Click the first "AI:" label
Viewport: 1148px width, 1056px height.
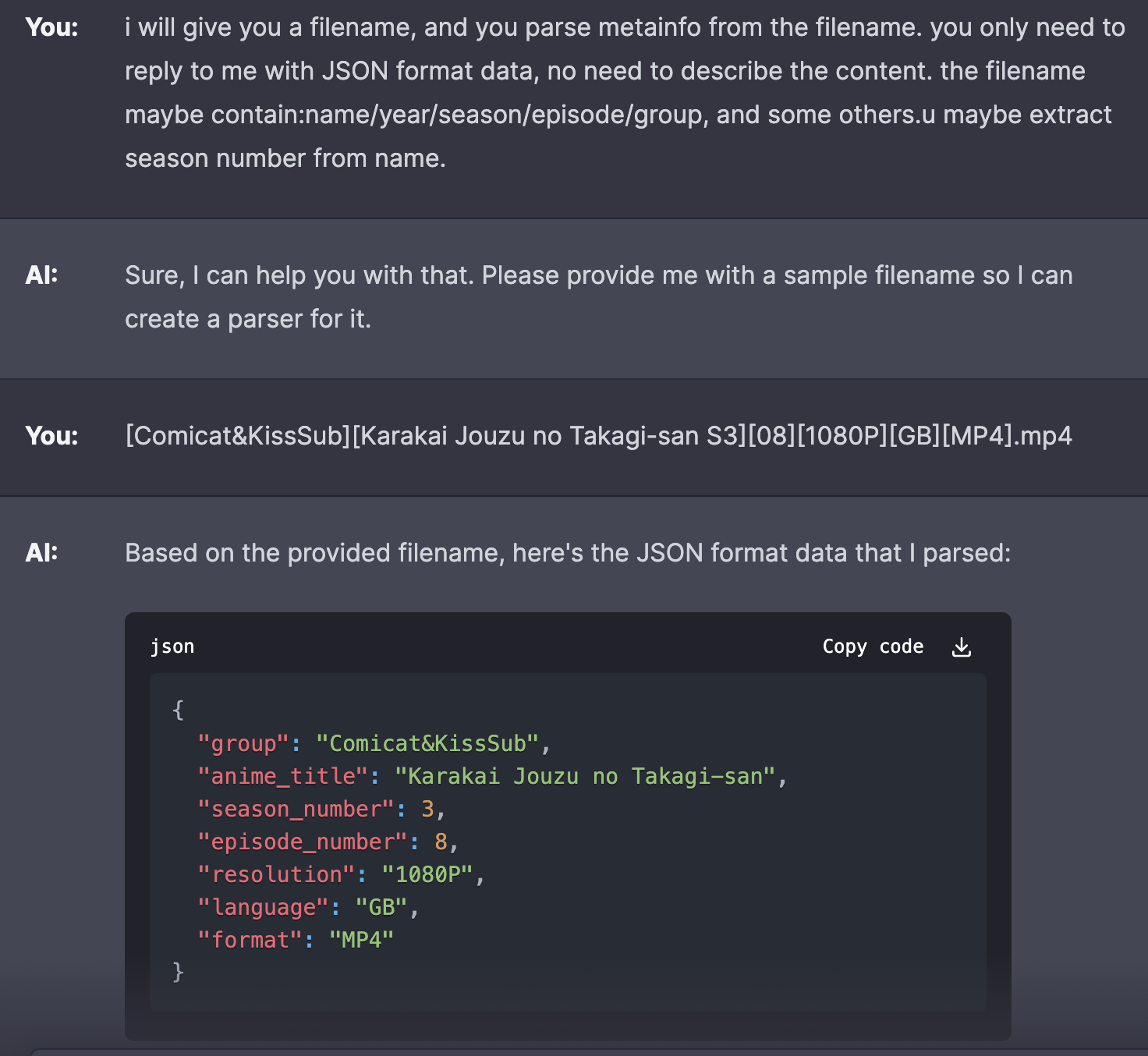(x=41, y=275)
